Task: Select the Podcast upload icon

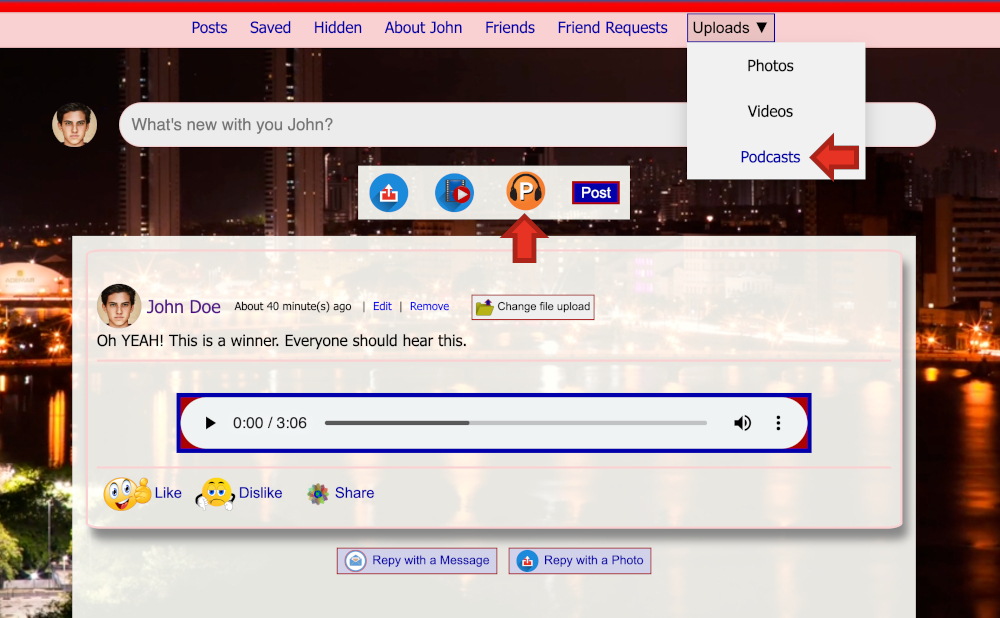Action: 525,192
